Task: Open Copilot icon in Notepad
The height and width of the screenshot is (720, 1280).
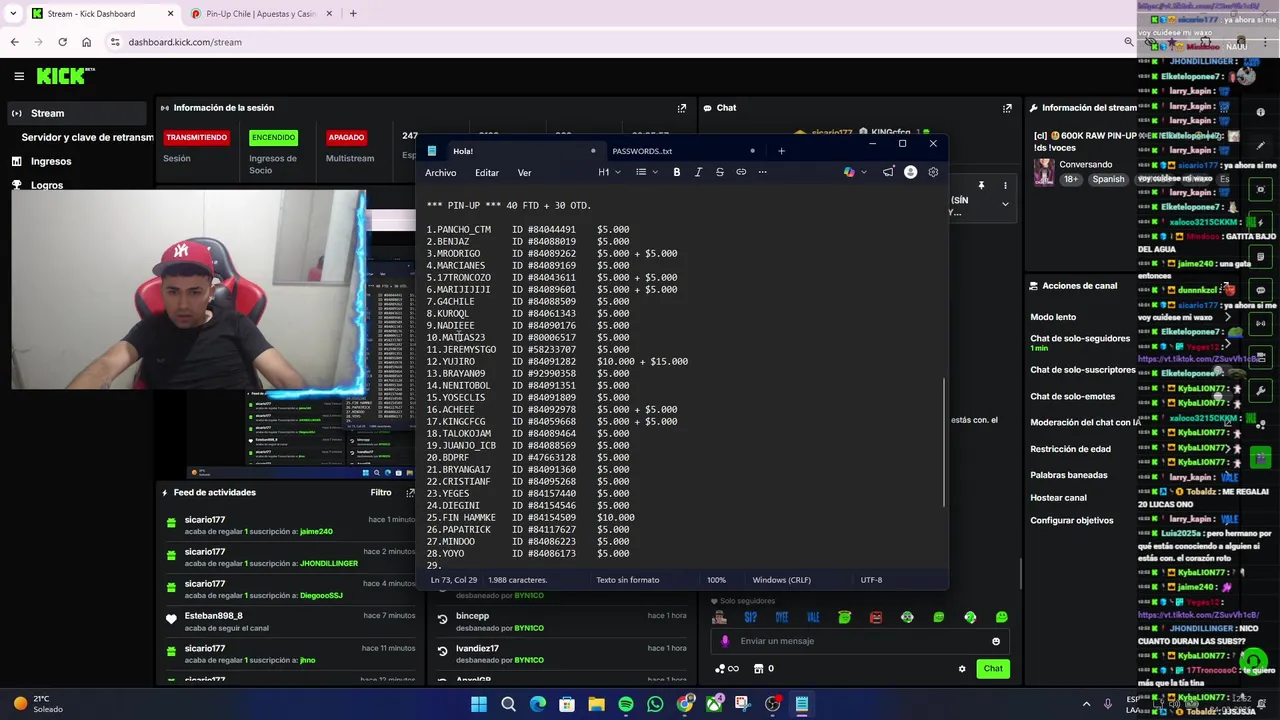Action: pos(849,172)
